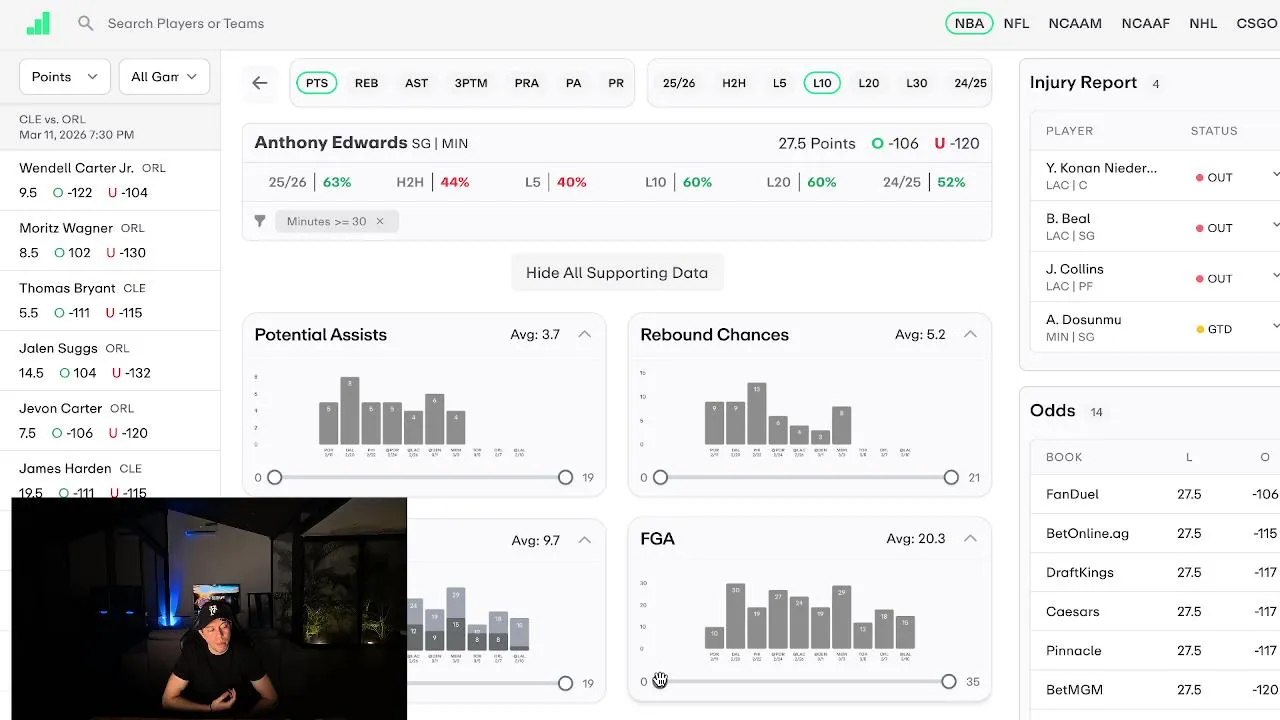Viewport: 1280px width, 720px height.
Task: Open the All Games dropdown
Action: 164,76
